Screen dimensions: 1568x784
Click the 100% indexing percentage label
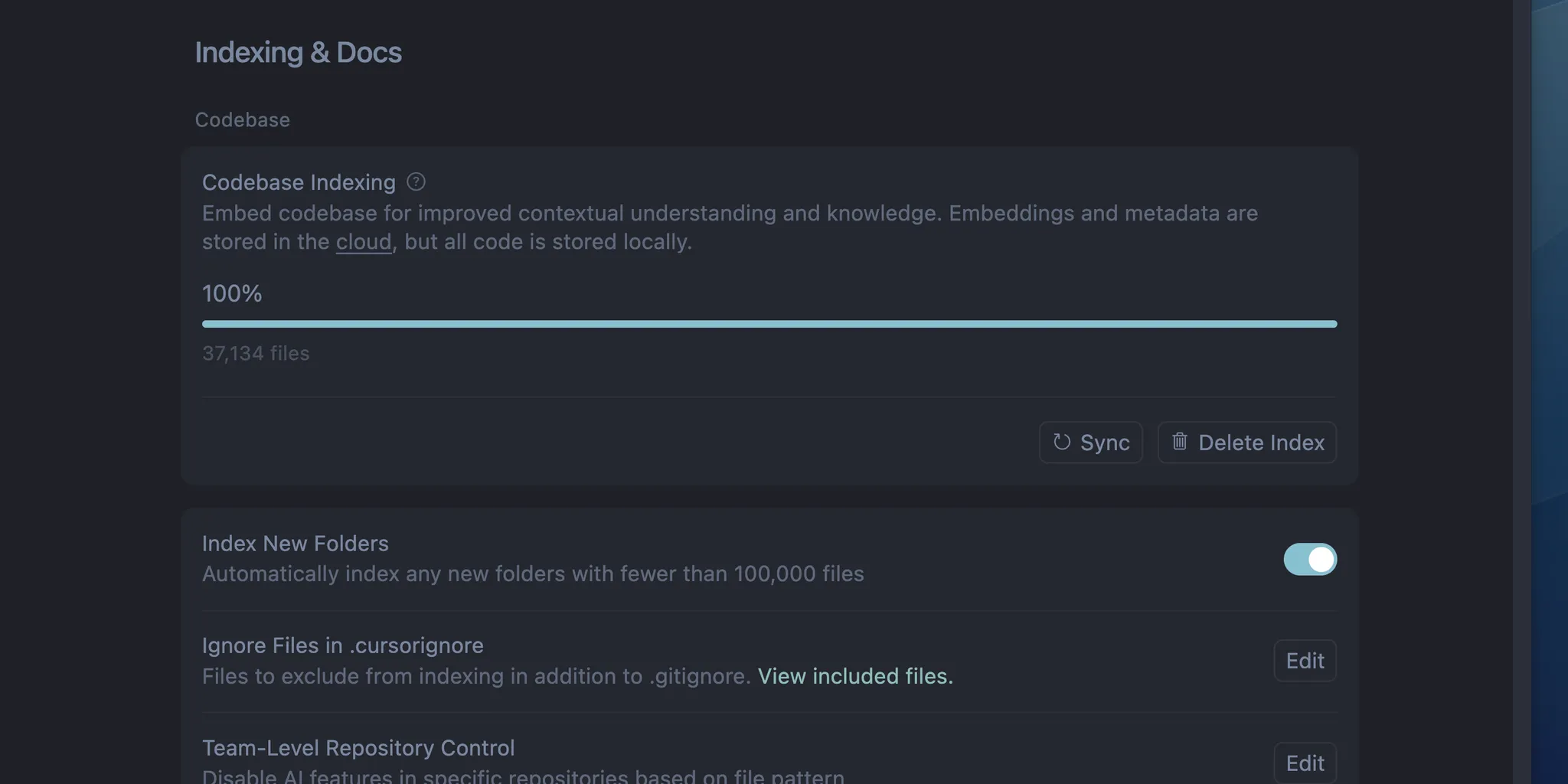coord(232,293)
